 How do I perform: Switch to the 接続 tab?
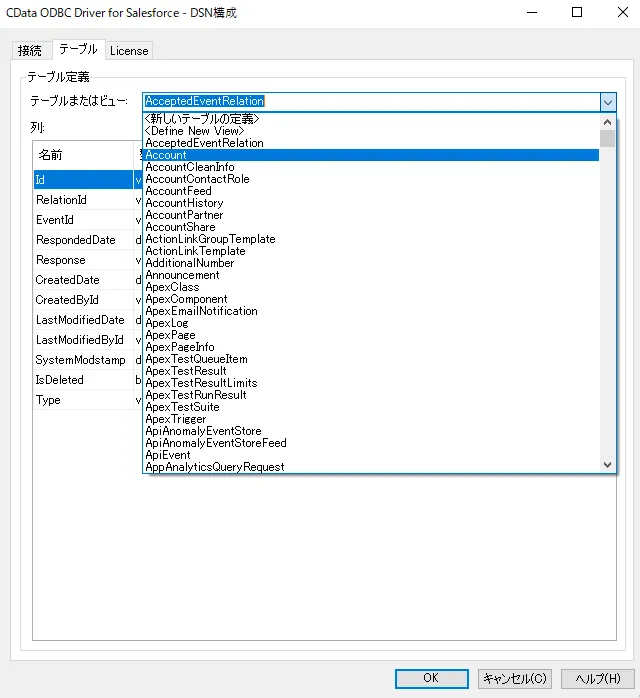30,50
